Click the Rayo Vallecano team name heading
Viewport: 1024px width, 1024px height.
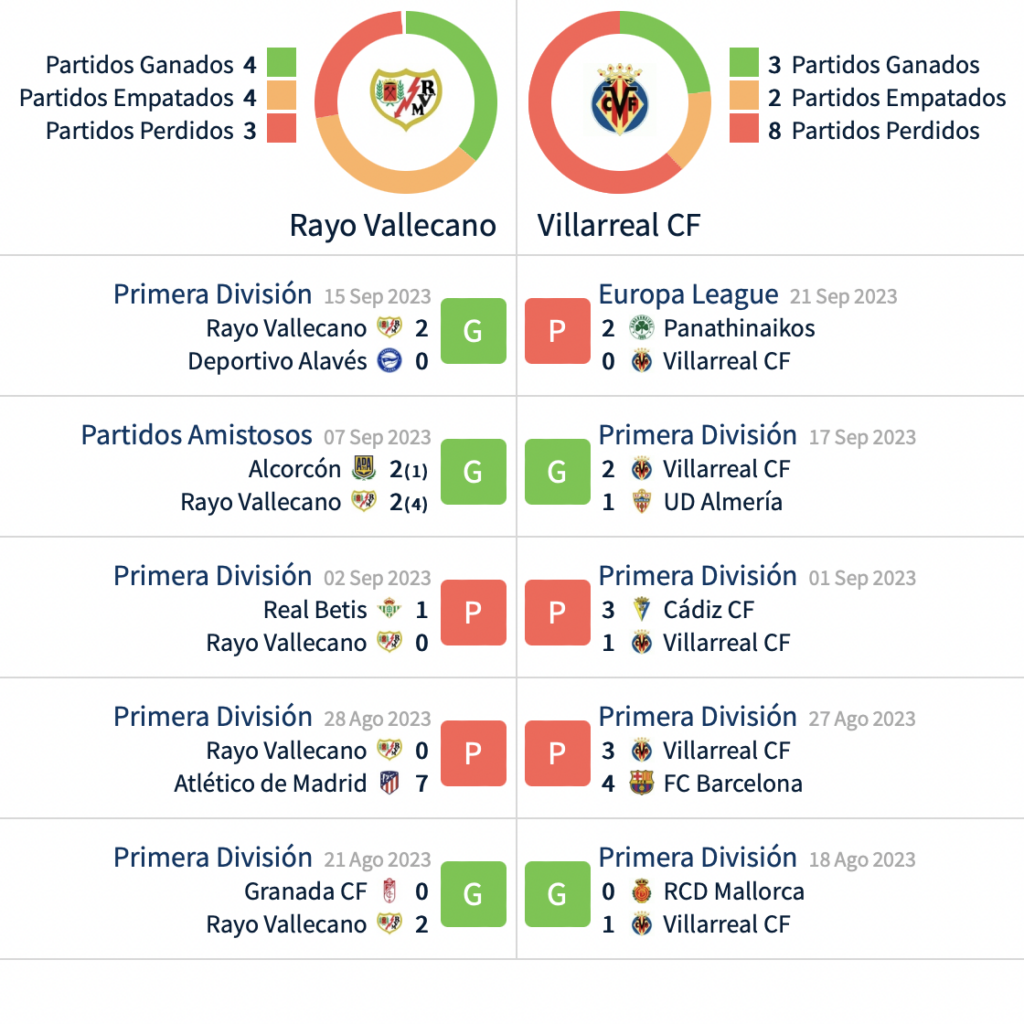393,225
